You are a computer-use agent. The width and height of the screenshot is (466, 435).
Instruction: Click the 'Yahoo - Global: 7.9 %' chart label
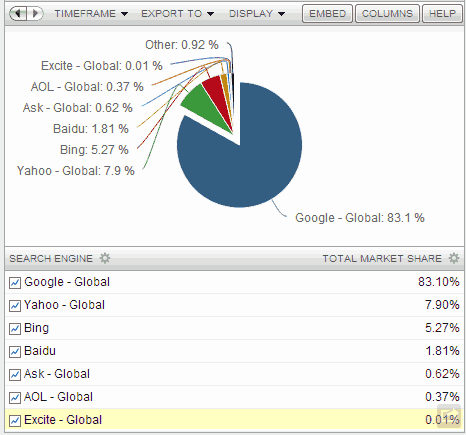[x=76, y=171]
